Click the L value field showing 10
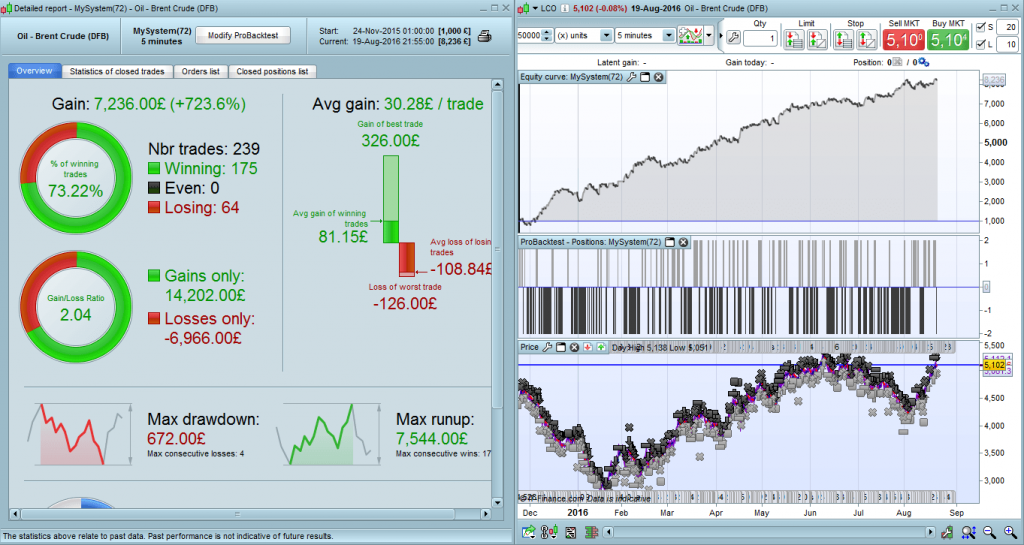Screen dimensions: 1024x545 [x=1006, y=44]
